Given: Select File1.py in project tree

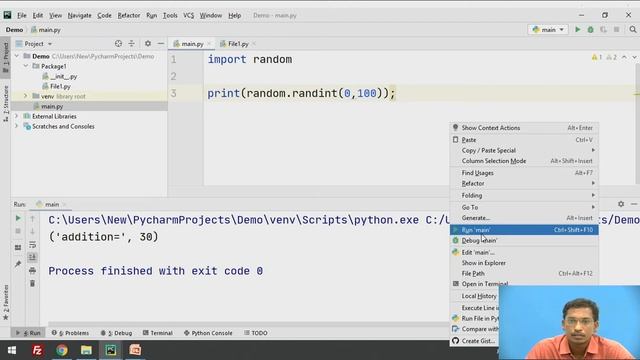Looking at the screenshot, I should tap(57, 86).
